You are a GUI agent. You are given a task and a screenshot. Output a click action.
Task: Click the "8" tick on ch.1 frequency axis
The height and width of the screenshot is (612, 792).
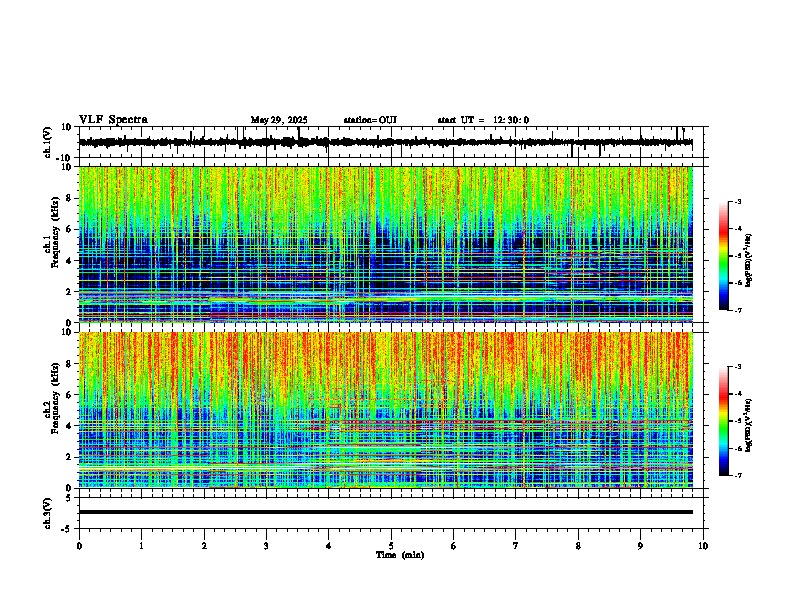click(x=70, y=198)
